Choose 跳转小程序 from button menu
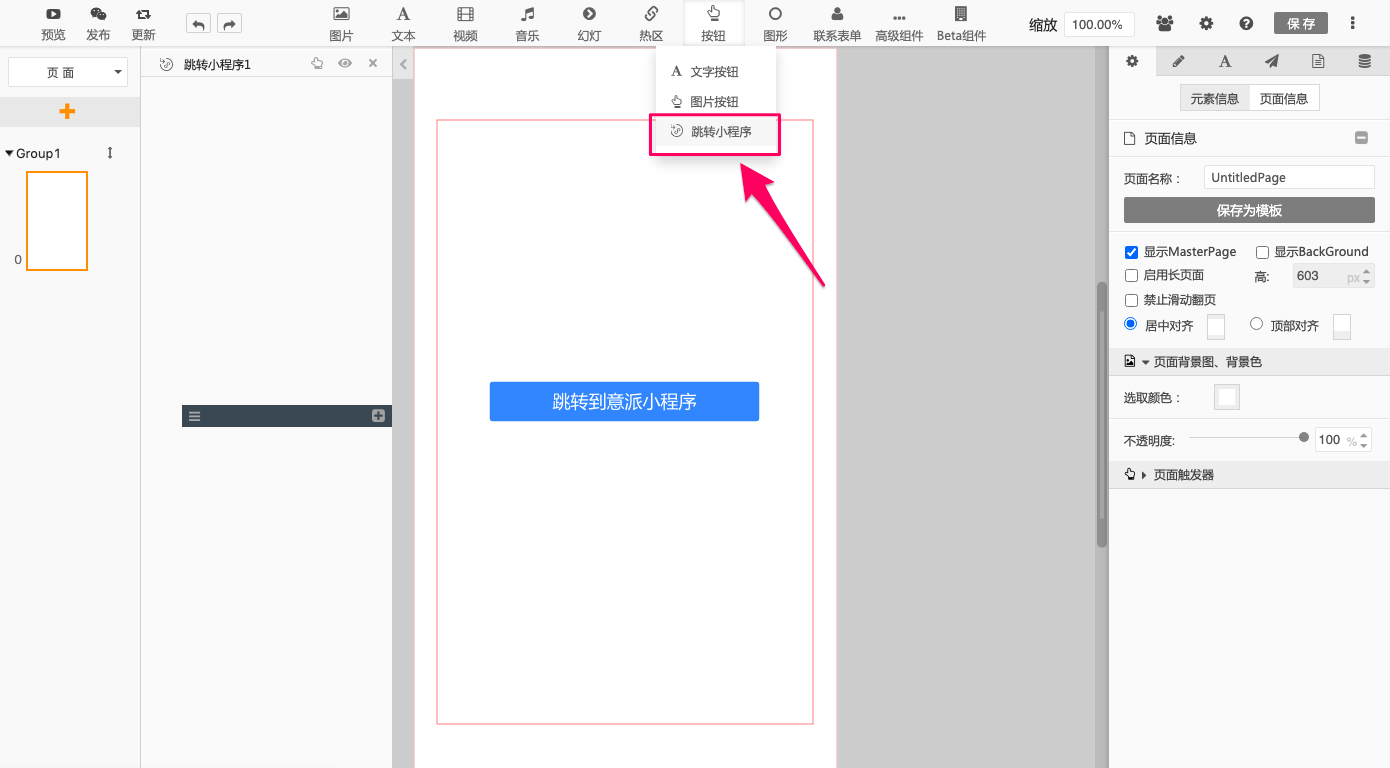Image resolution: width=1390 pixels, height=768 pixels. (x=720, y=132)
